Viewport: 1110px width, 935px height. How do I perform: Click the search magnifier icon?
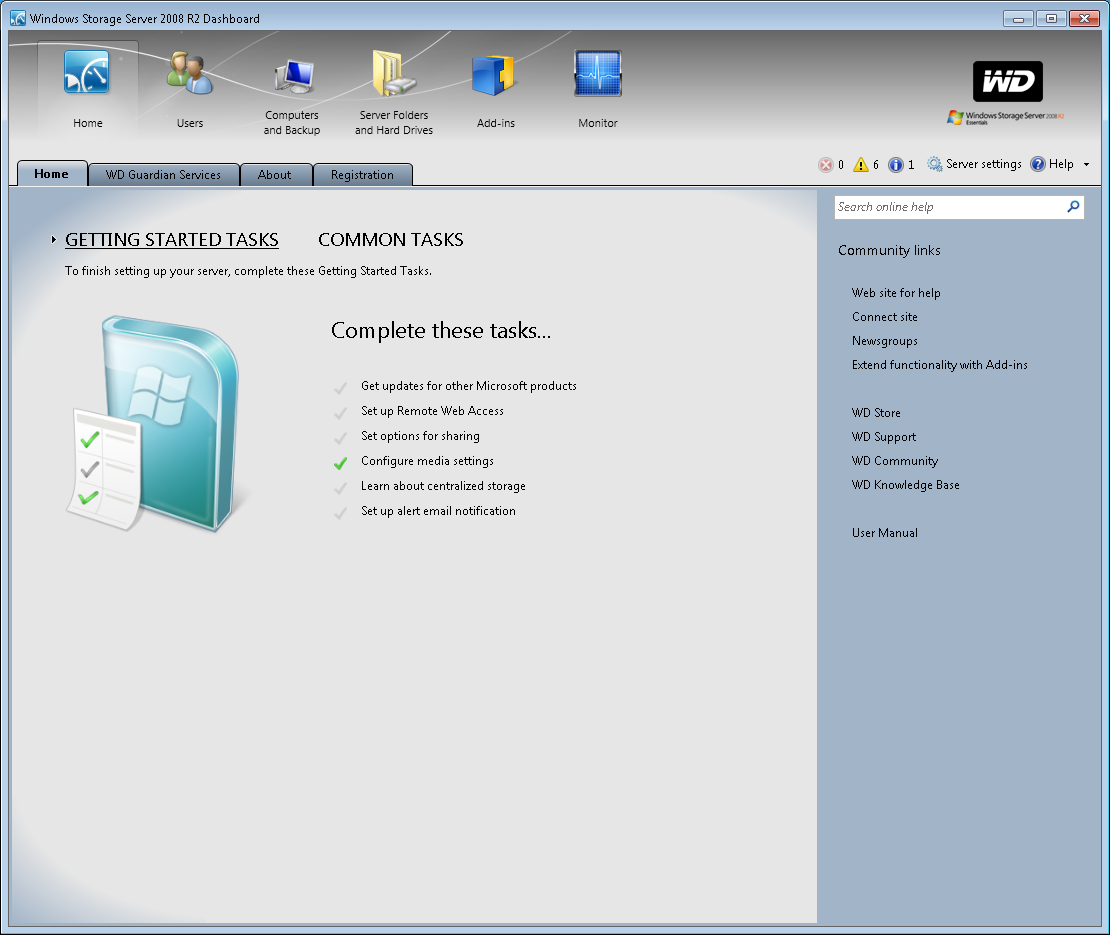pyautogui.click(x=1073, y=207)
